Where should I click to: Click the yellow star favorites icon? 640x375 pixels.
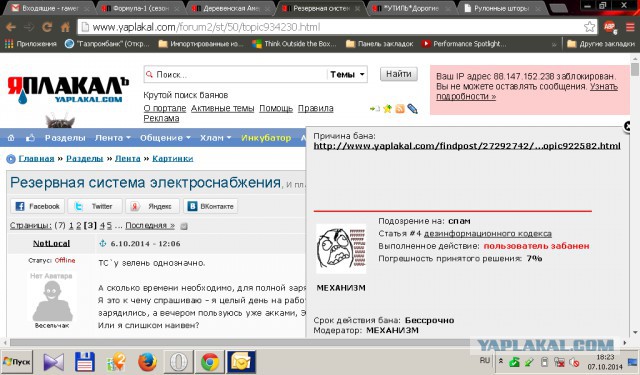(387, 109)
